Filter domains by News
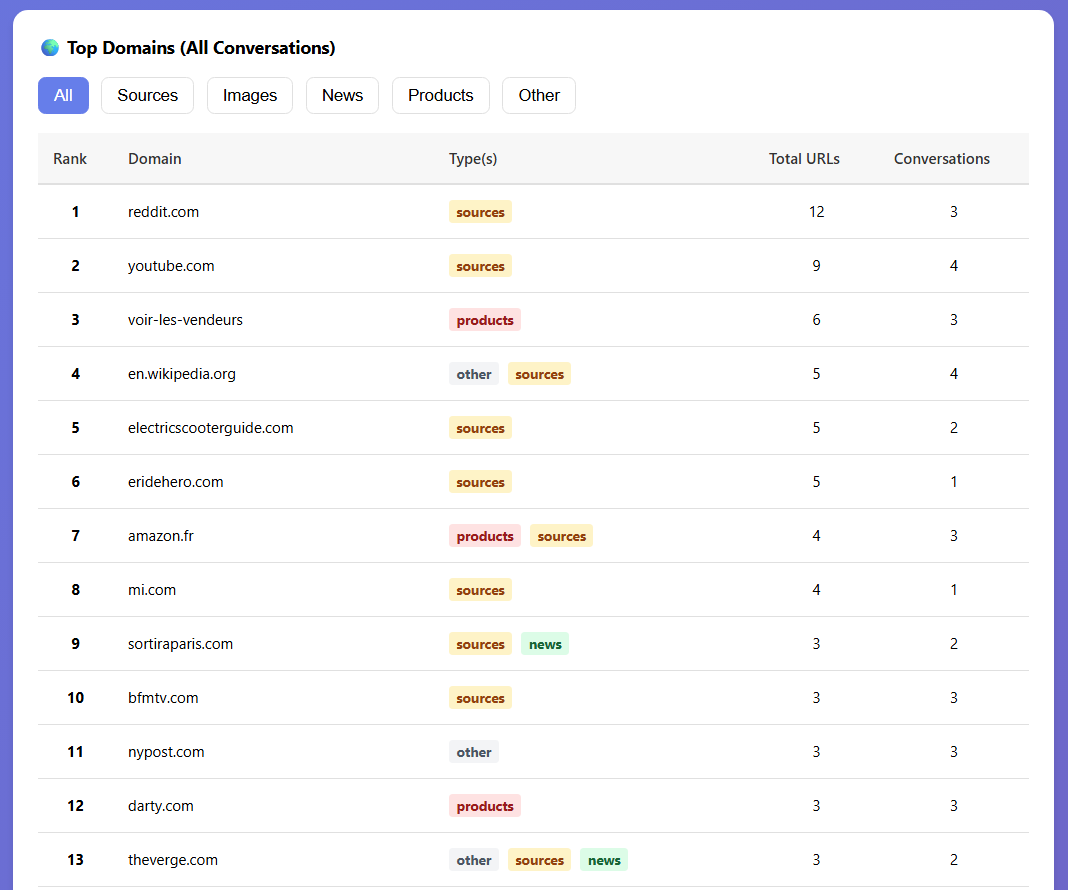The height and width of the screenshot is (890, 1068). tap(342, 96)
